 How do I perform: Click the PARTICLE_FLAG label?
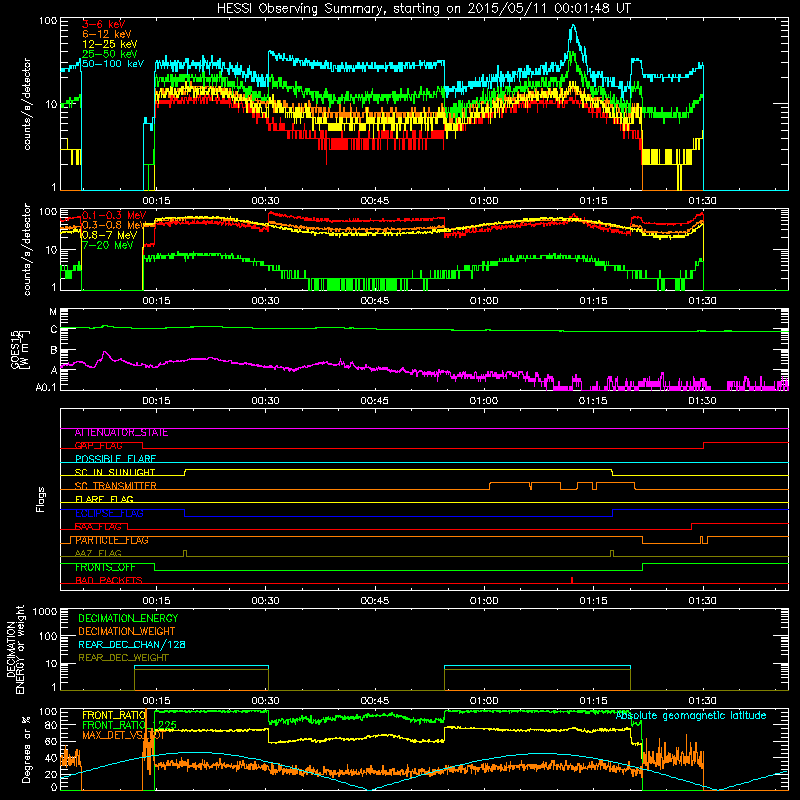pos(112,540)
